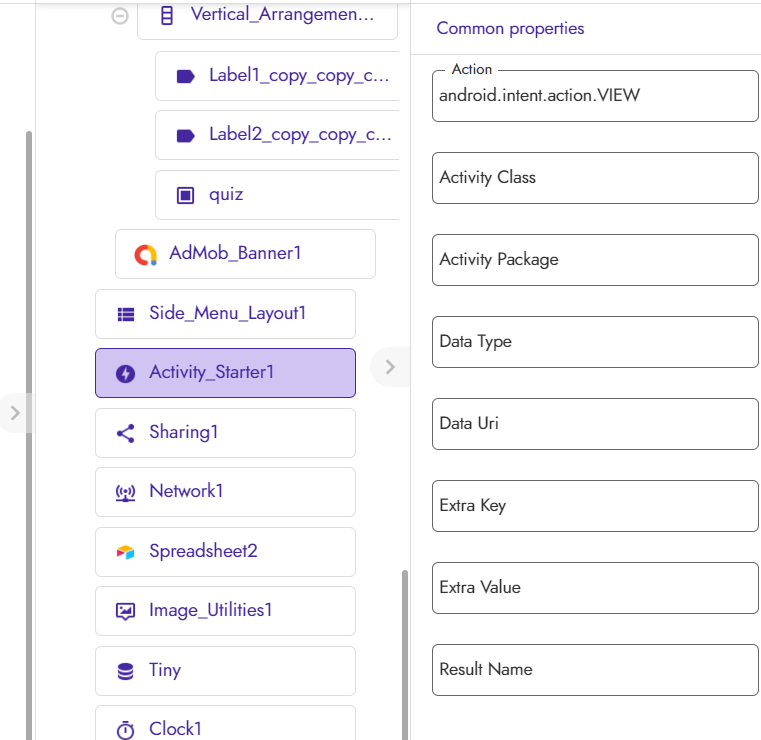Viewport: 761px width, 740px height.
Task: Focus the Data Uri text field
Action: [595, 424]
